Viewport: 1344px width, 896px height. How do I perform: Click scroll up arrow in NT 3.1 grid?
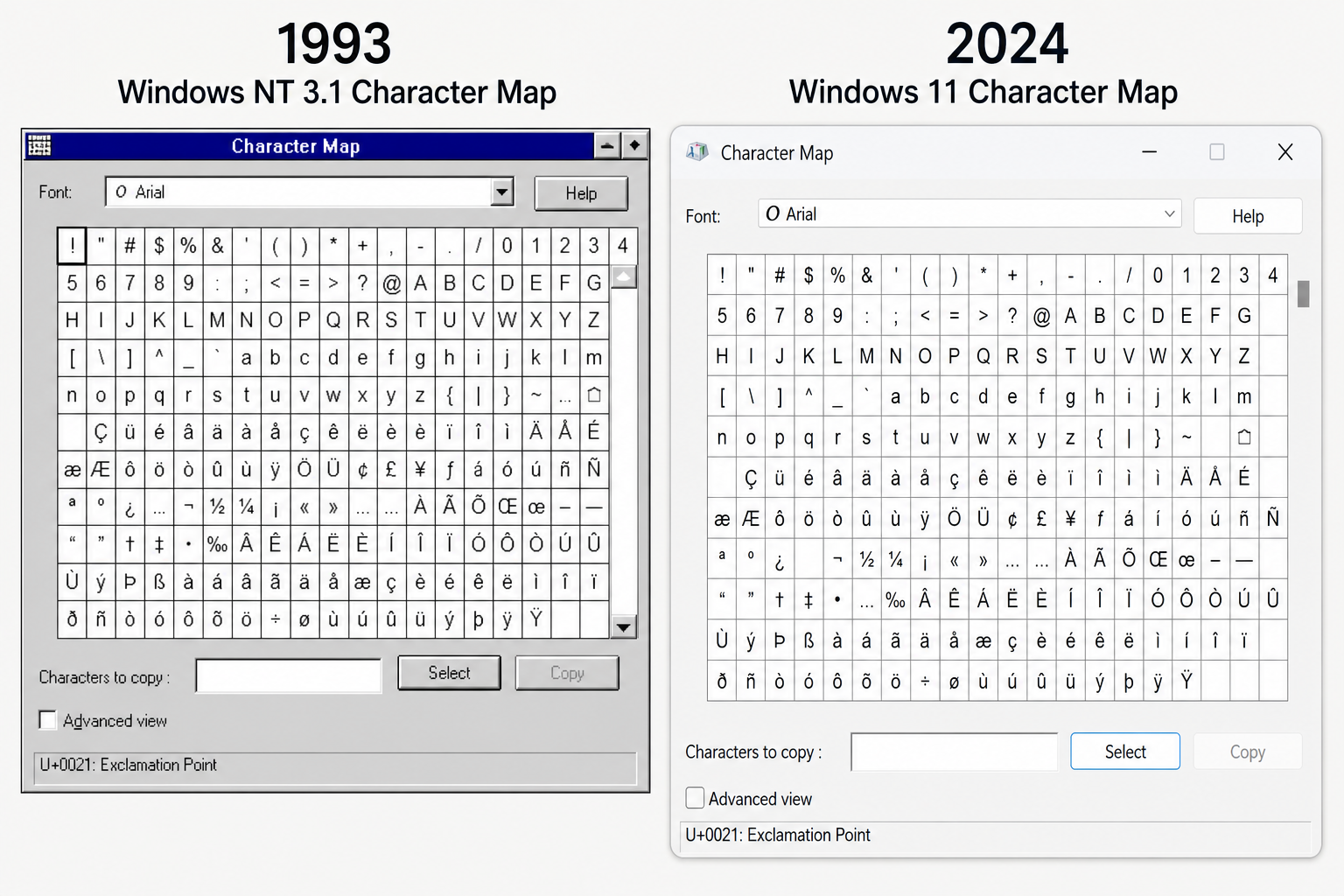624,277
